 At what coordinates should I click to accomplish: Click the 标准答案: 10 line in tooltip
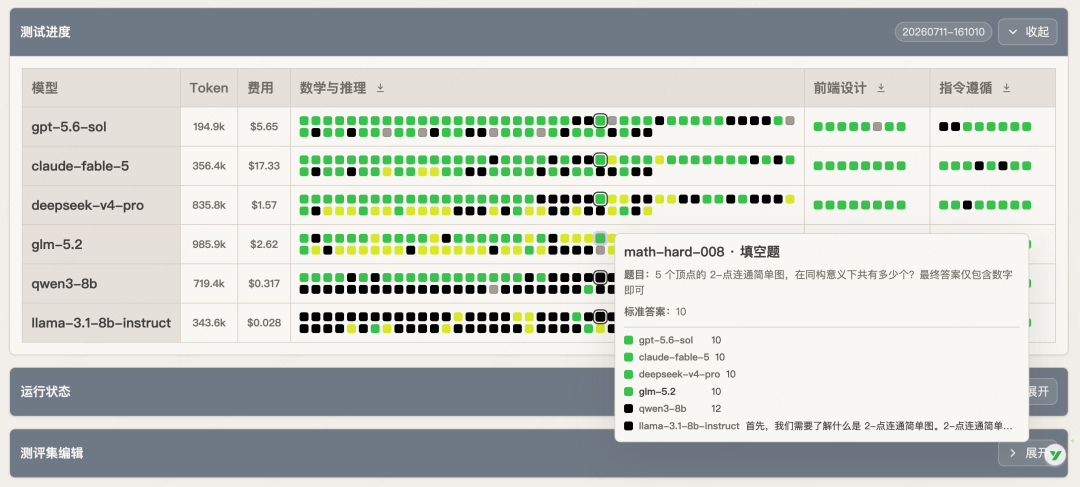tap(655, 311)
